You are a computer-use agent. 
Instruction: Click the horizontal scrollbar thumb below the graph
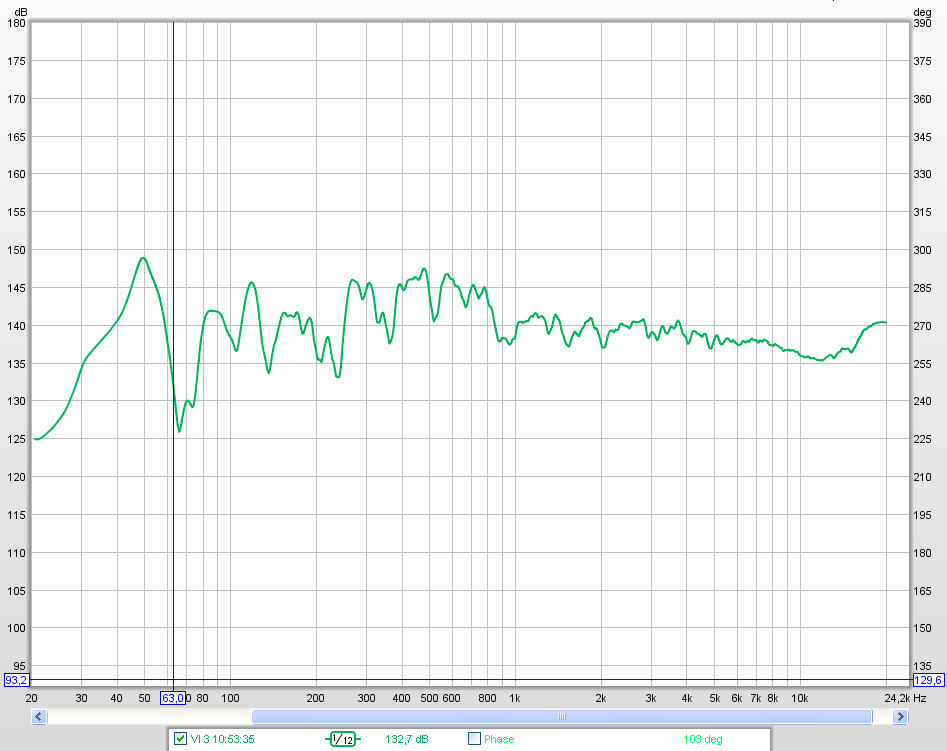[562, 717]
